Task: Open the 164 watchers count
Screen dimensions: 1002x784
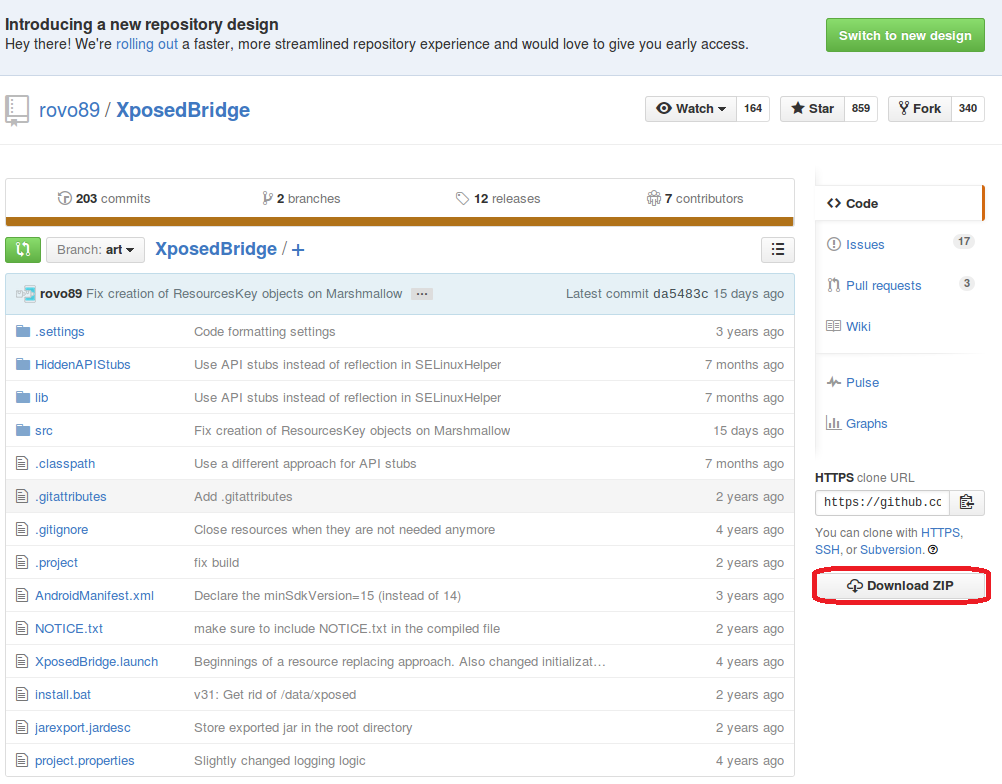Action: tap(753, 109)
